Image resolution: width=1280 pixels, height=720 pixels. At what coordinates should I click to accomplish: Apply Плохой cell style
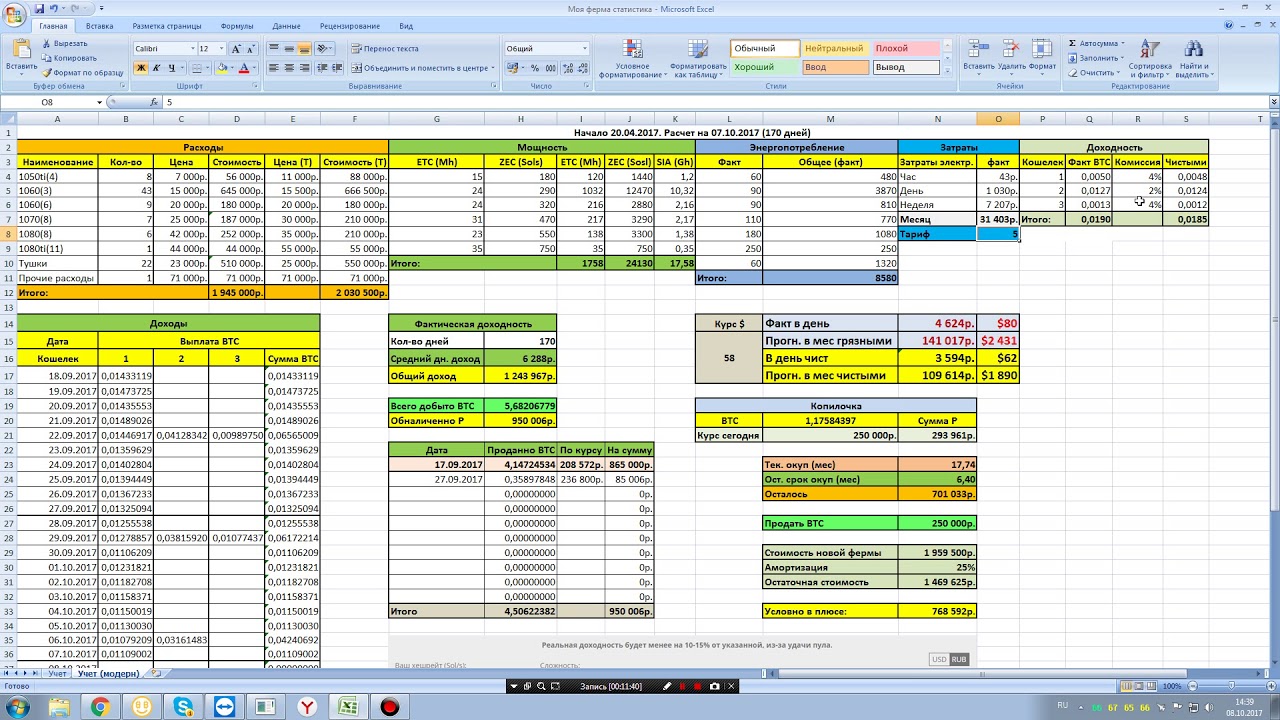tap(905, 48)
